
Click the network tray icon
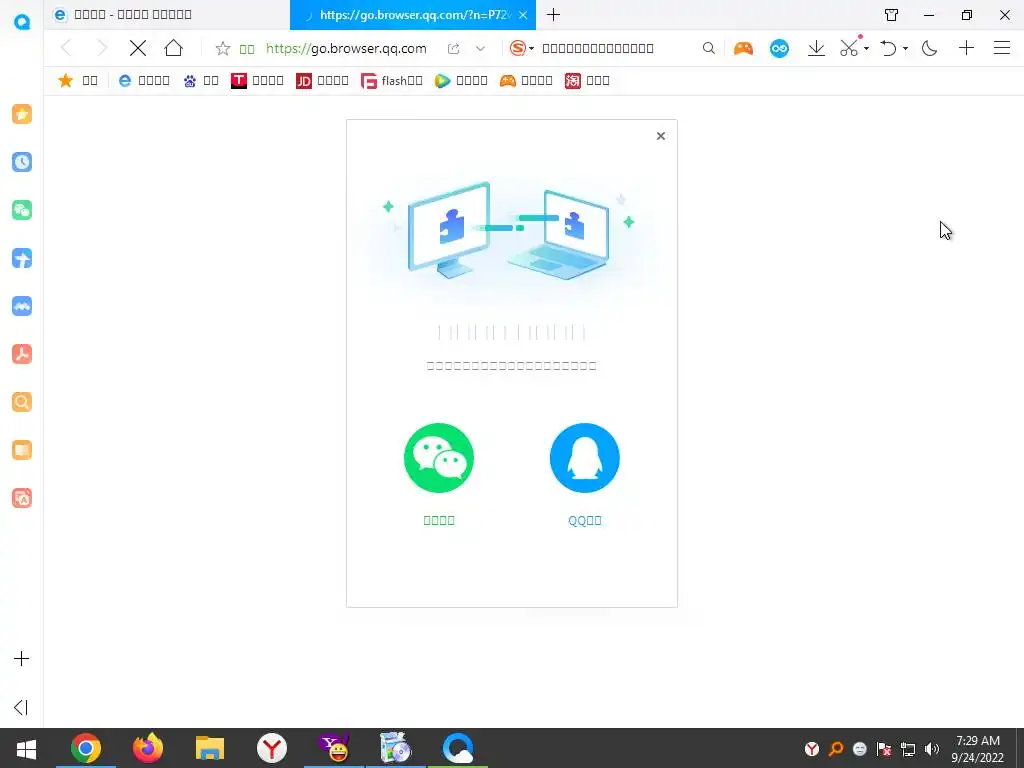[908, 749]
